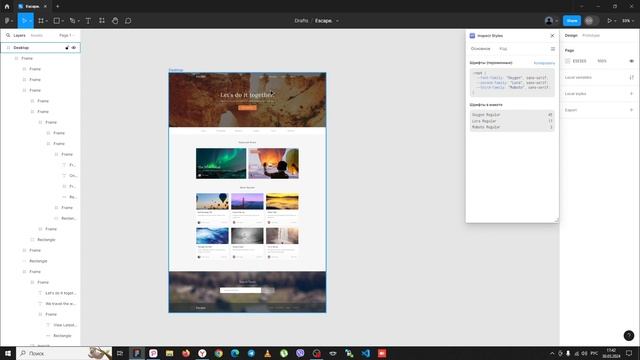The width and height of the screenshot is (640, 360).
Task: Open the Inspect Styles hamburger menu
Action: pos(553,49)
